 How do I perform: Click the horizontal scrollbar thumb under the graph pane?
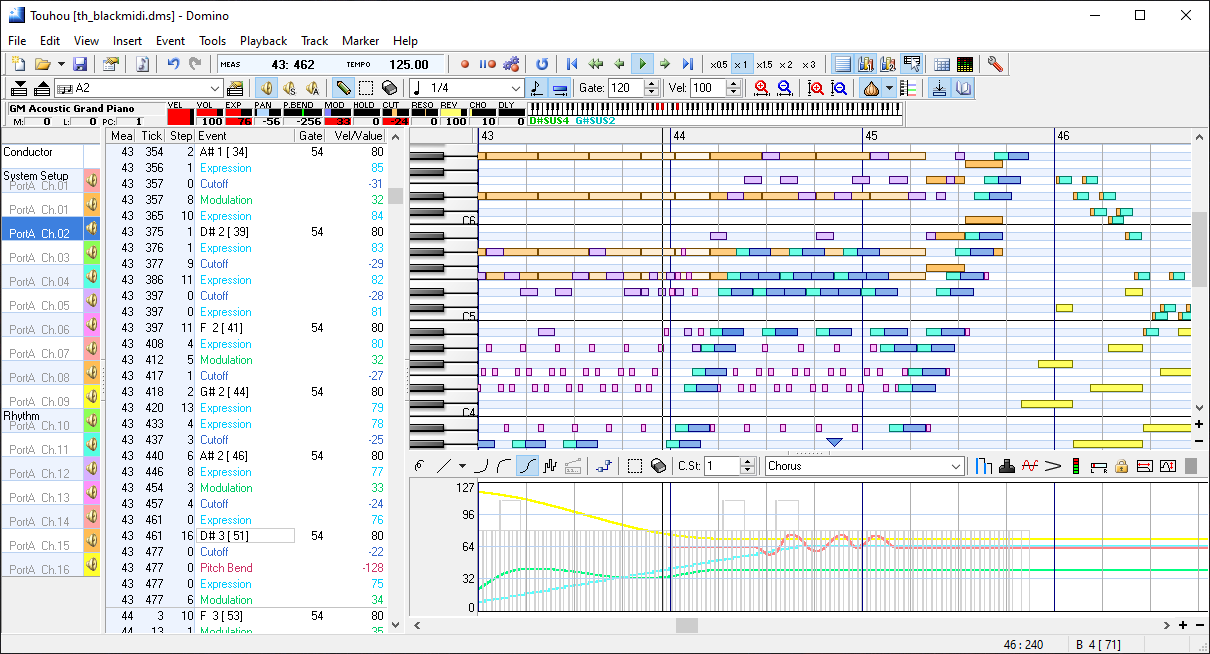click(x=686, y=625)
